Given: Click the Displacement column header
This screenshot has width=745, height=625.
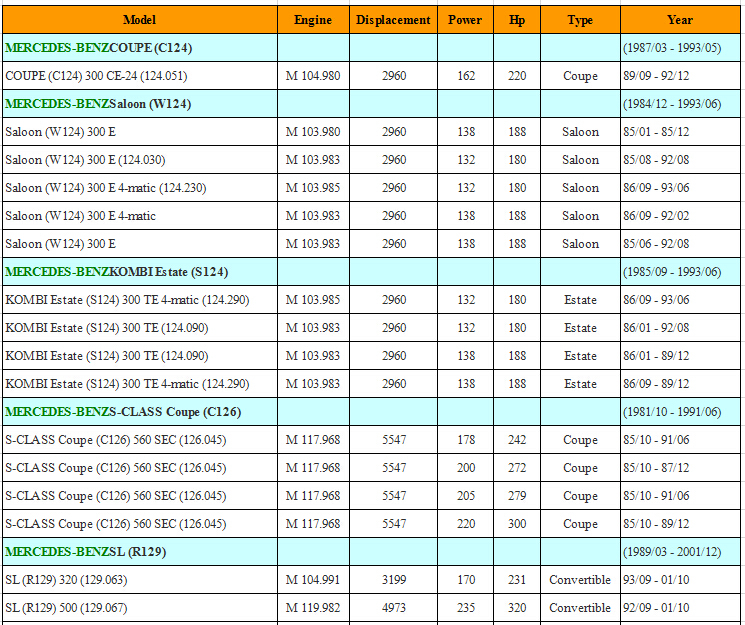Looking at the screenshot, I should [x=393, y=20].
